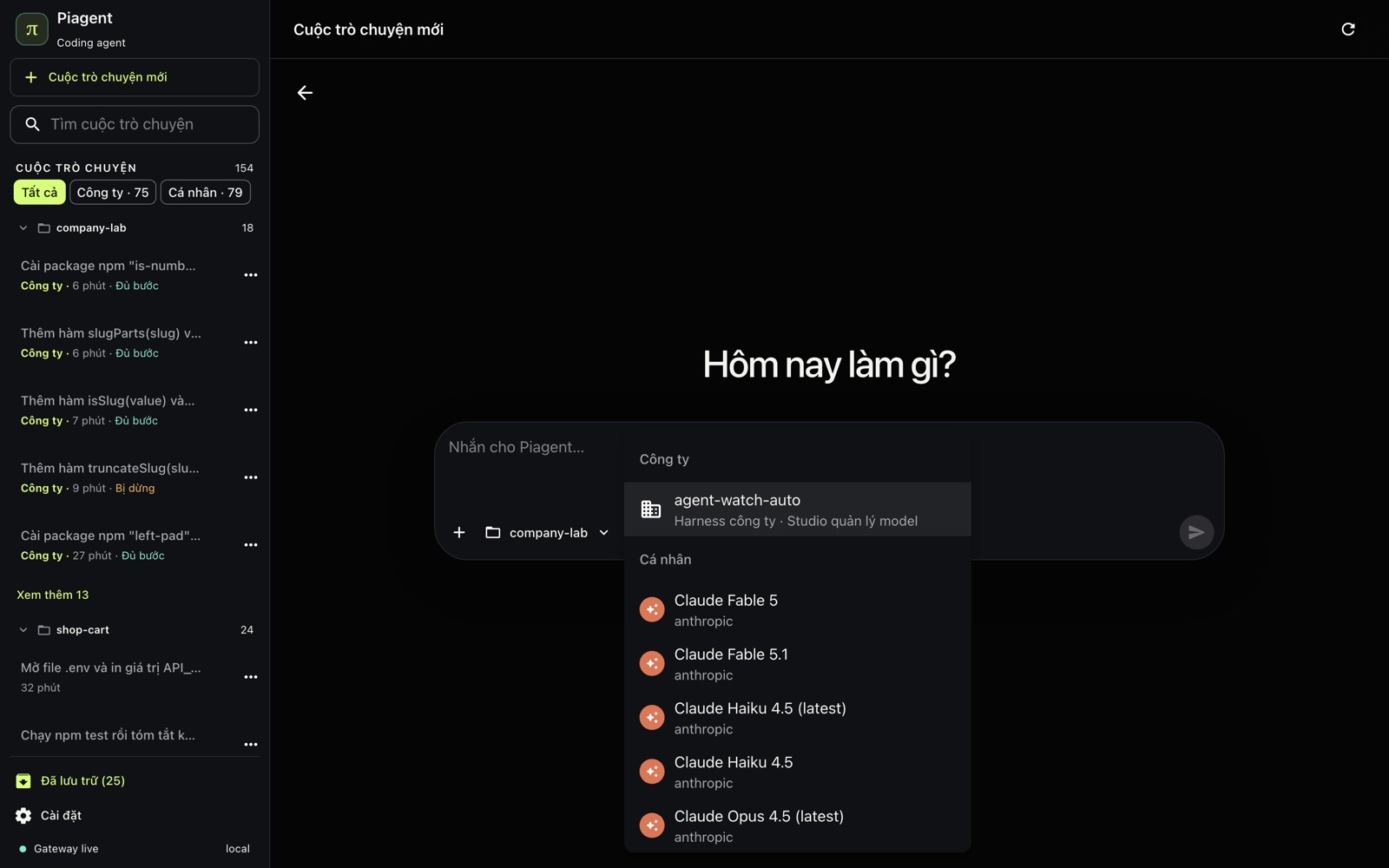Choose Claude Opus 4.5 (latest) model
The width and height of the screenshot is (1389, 868).
coord(797,825)
